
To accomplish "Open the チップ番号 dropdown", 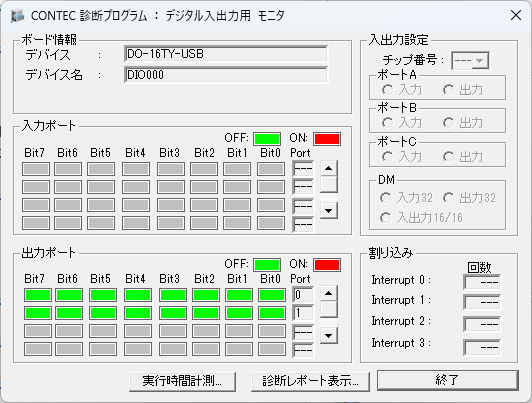I will point(470,61).
